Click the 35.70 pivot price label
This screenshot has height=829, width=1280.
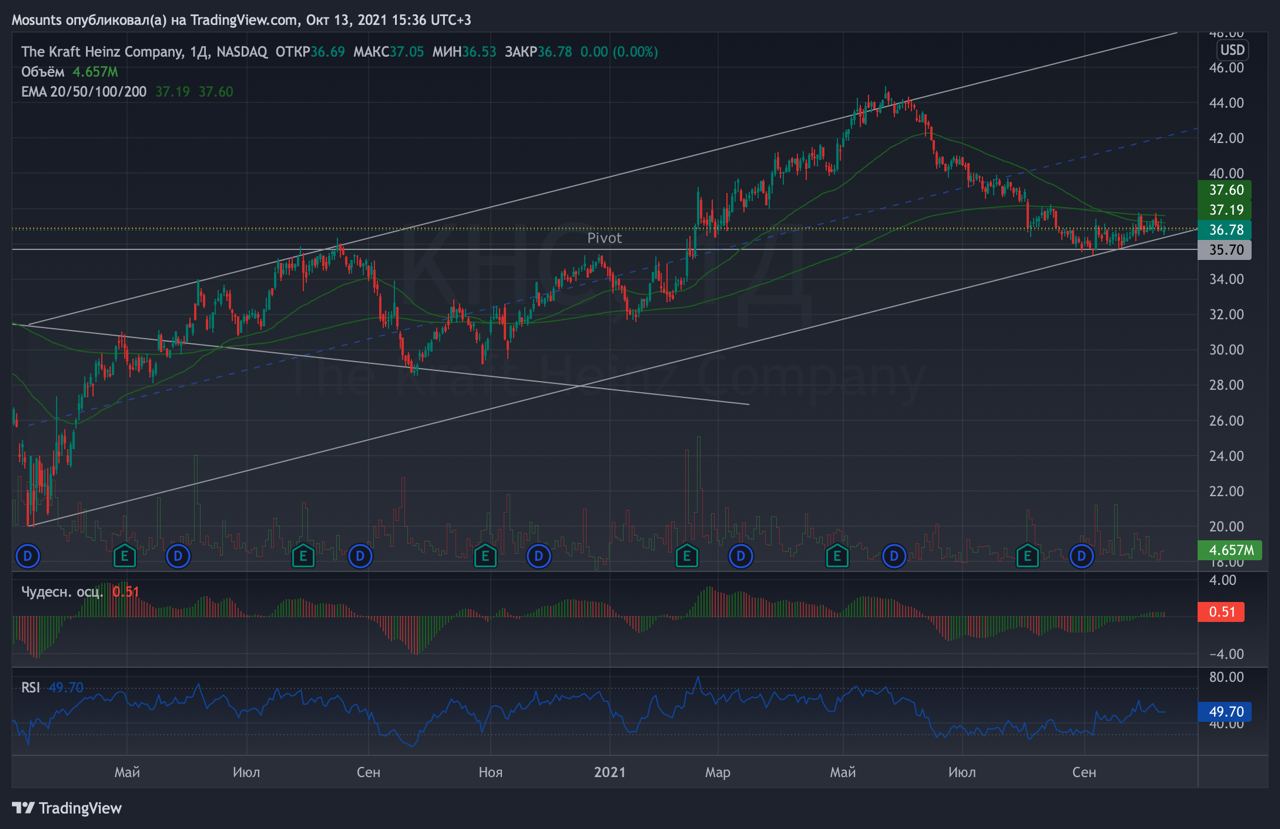tap(1226, 250)
